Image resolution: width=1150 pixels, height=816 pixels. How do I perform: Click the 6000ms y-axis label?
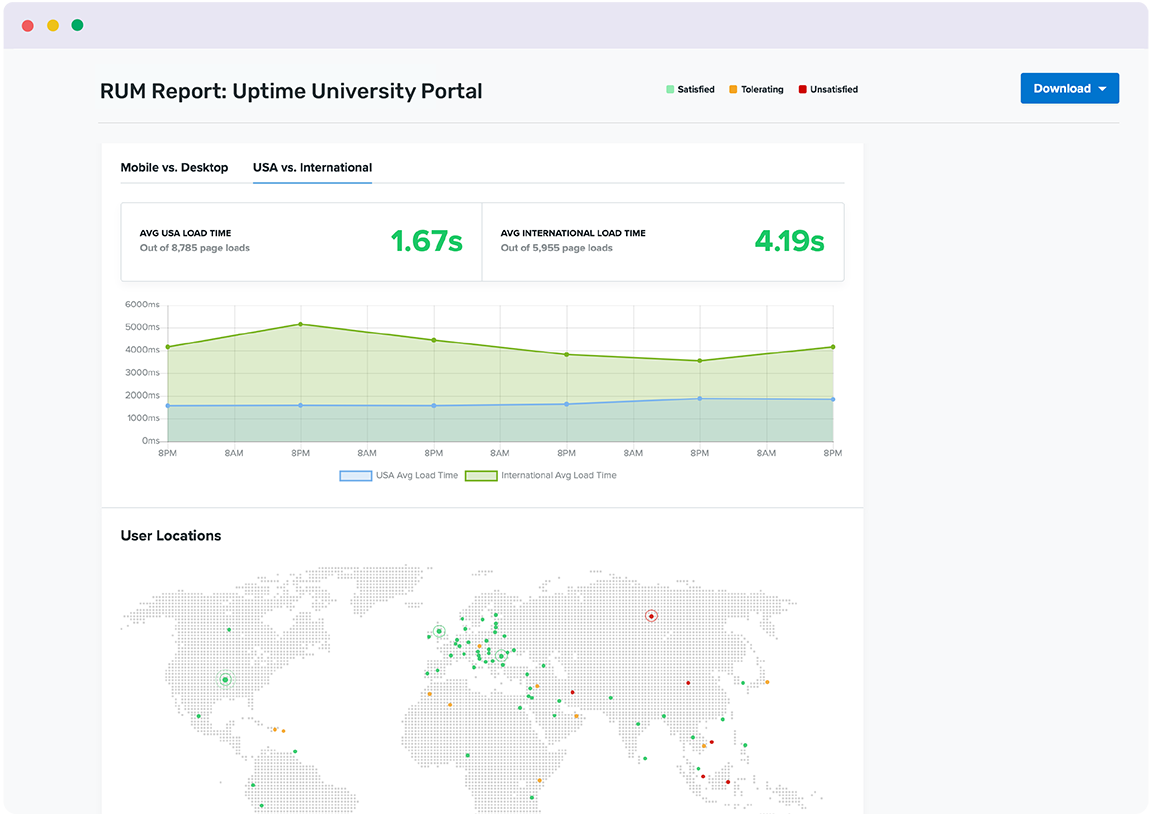coord(142,304)
